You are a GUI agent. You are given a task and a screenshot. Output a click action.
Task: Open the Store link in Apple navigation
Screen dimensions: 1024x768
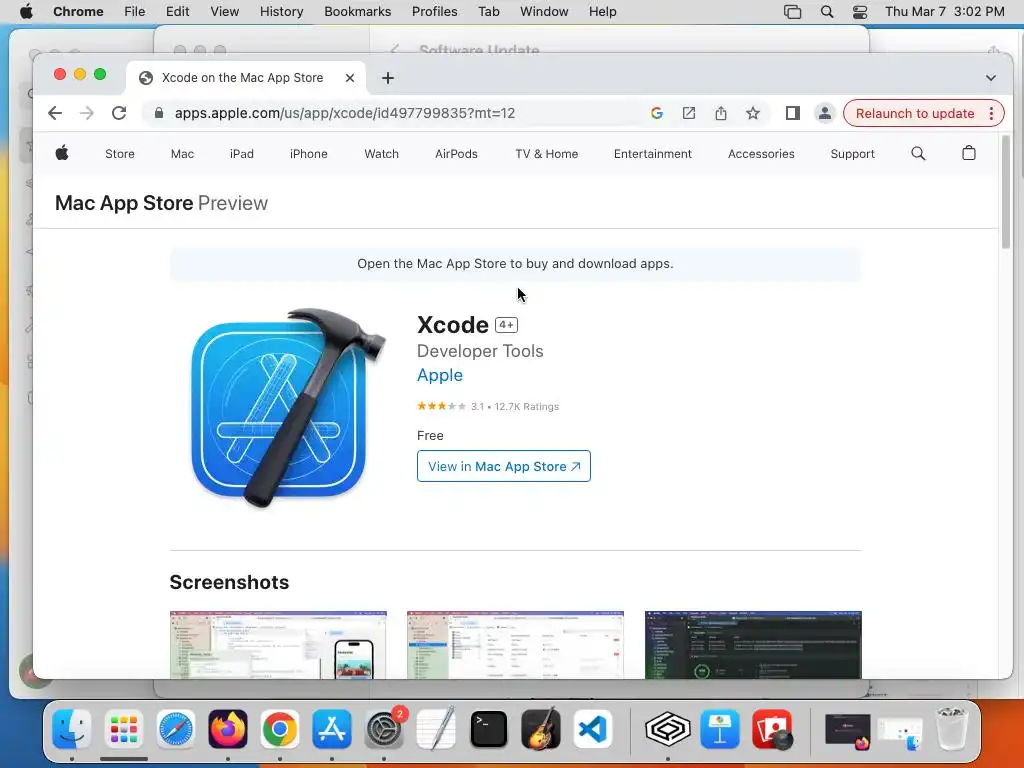click(x=120, y=154)
